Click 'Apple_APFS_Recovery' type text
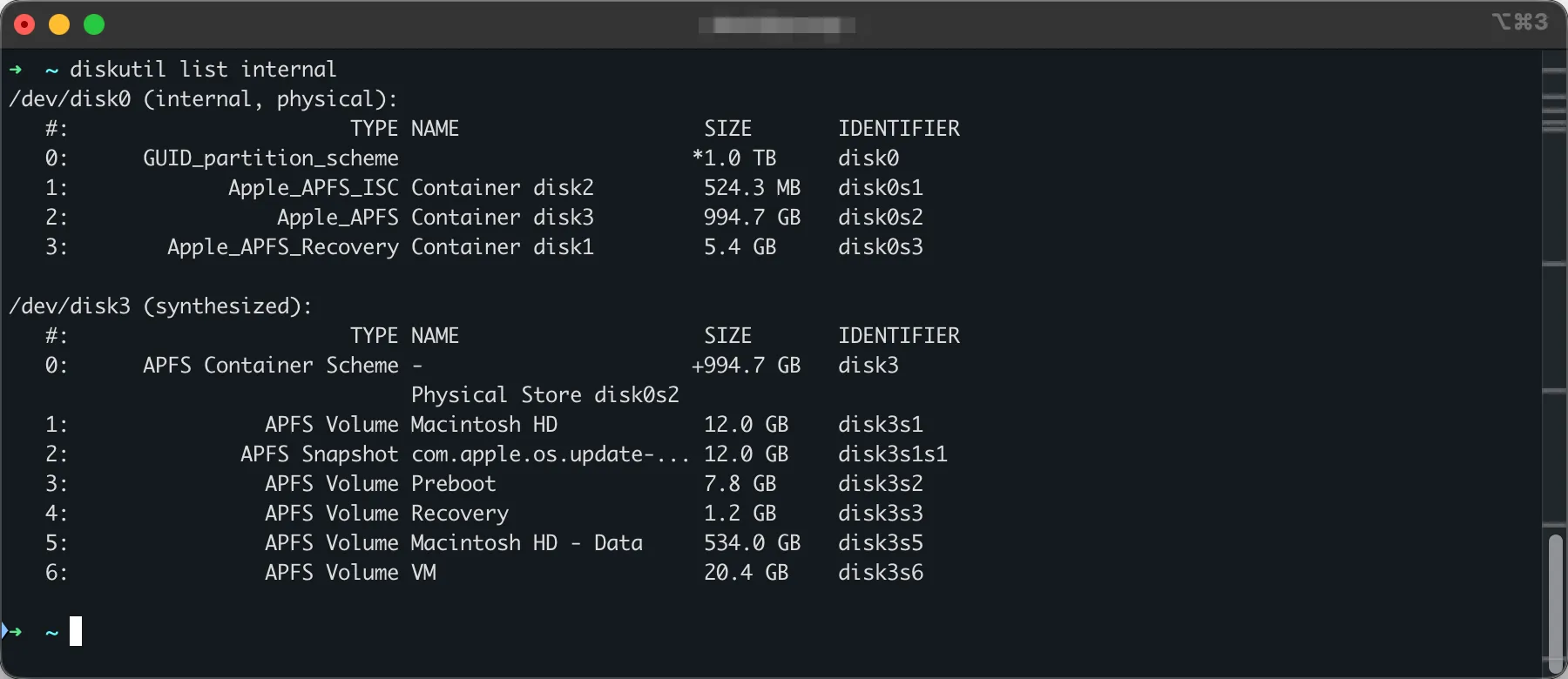 tap(283, 247)
